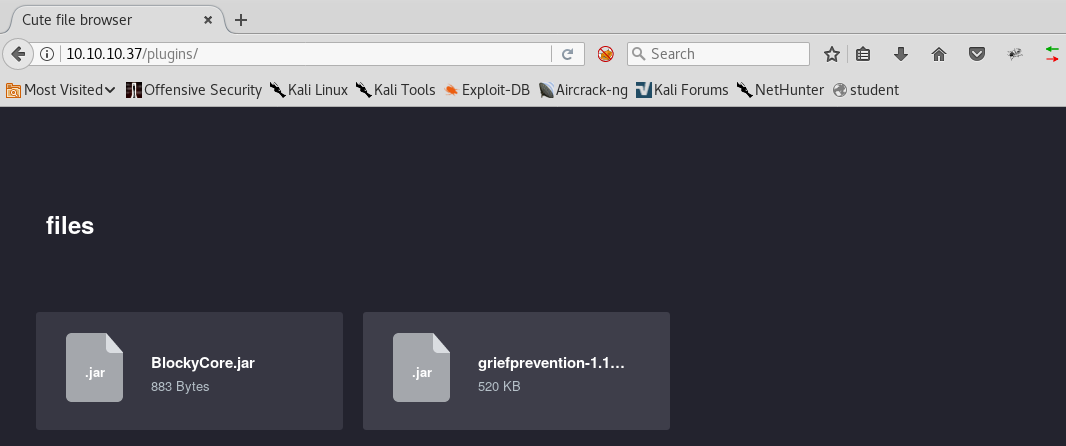
Task: Click the red-green arrows proxy icon
Action: click(1052, 54)
